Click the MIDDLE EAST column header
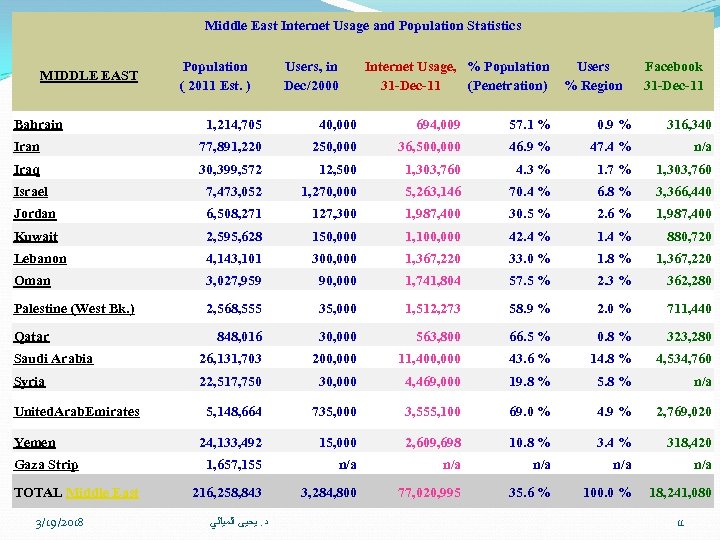 [x=89, y=76]
